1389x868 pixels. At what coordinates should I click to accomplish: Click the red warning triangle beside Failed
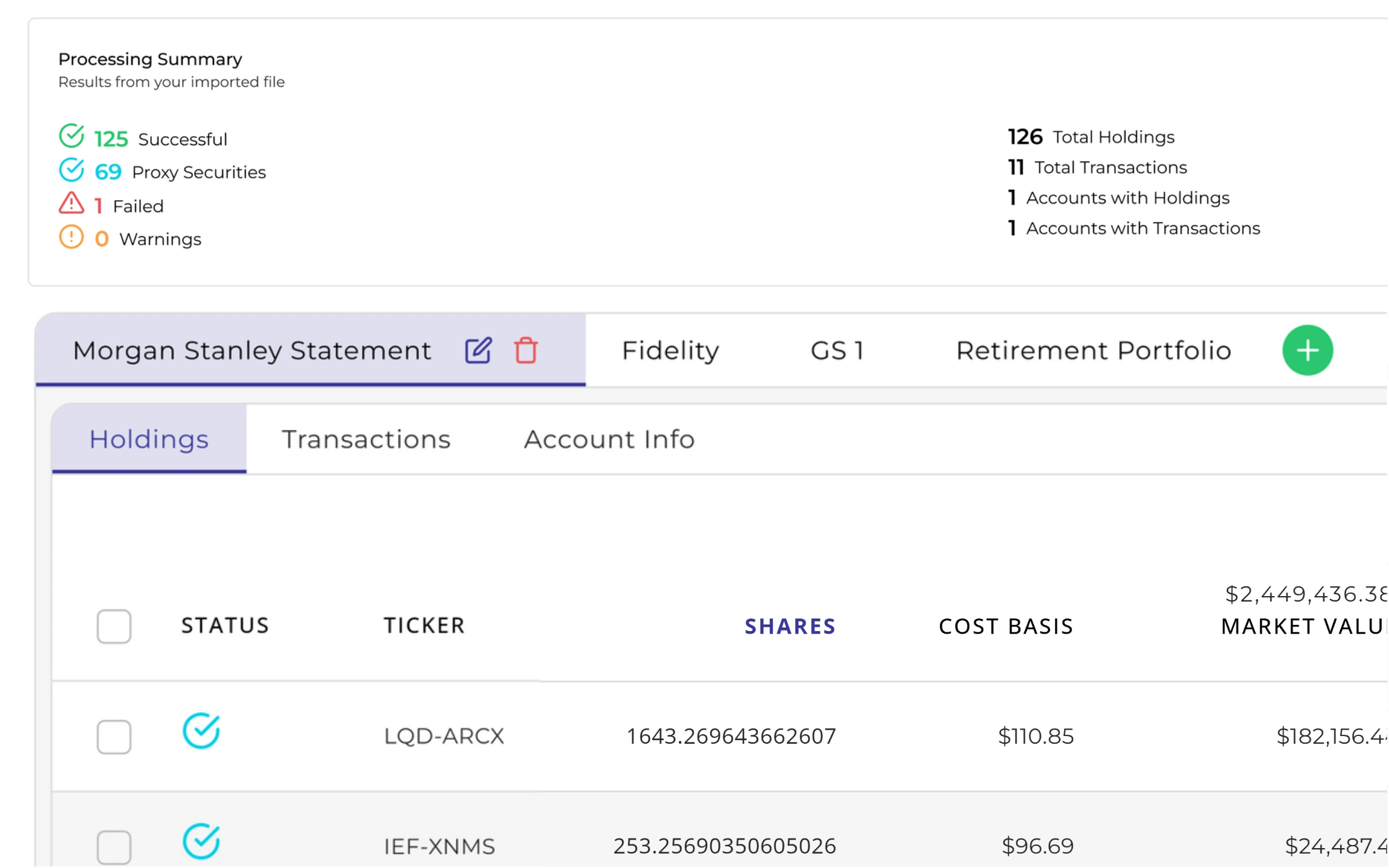(72, 203)
